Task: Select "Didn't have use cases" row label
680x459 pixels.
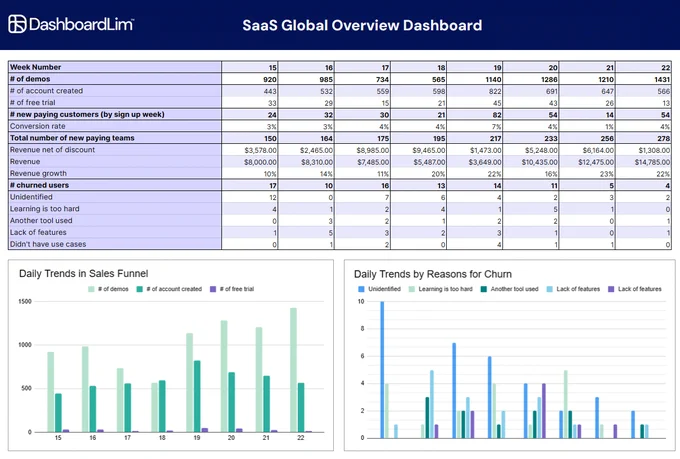Action: coord(48,244)
